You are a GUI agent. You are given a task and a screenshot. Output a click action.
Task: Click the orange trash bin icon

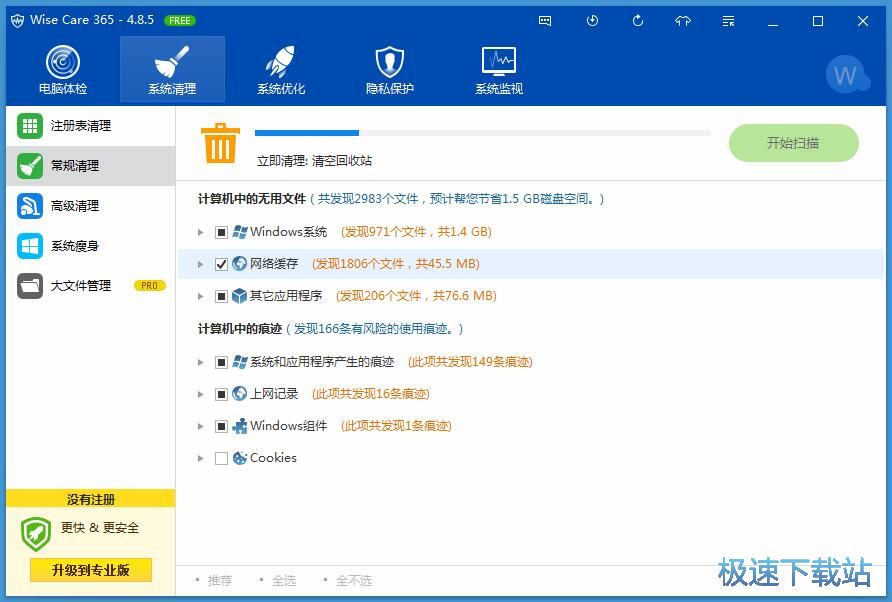click(x=220, y=143)
